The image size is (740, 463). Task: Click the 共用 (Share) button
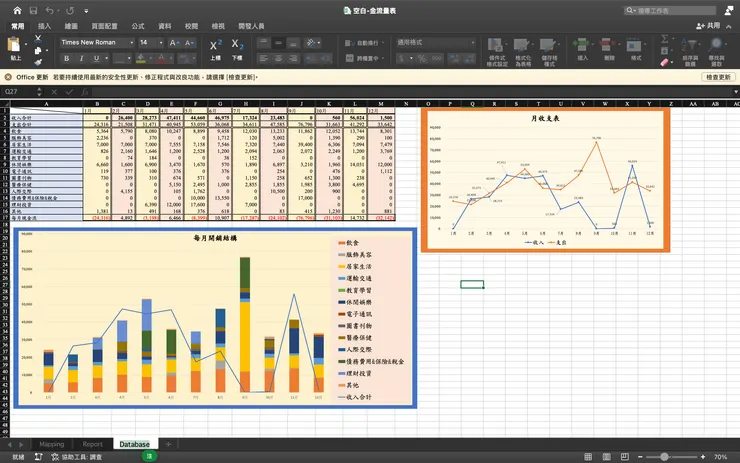point(708,26)
